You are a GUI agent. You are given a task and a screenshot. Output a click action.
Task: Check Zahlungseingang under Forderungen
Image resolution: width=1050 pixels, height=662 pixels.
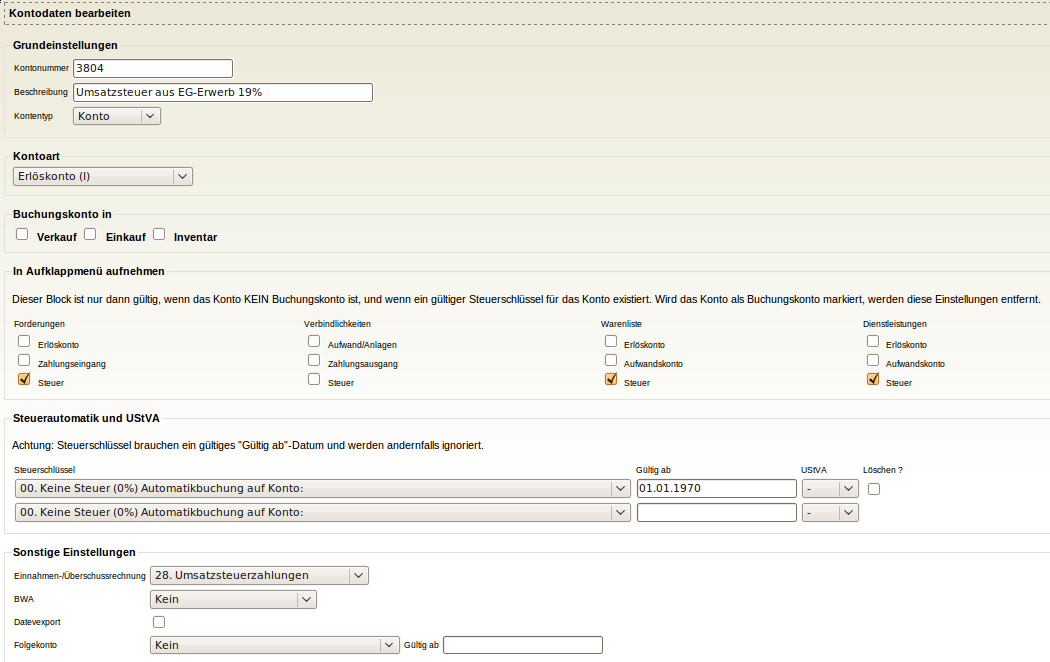click(23, 360)
